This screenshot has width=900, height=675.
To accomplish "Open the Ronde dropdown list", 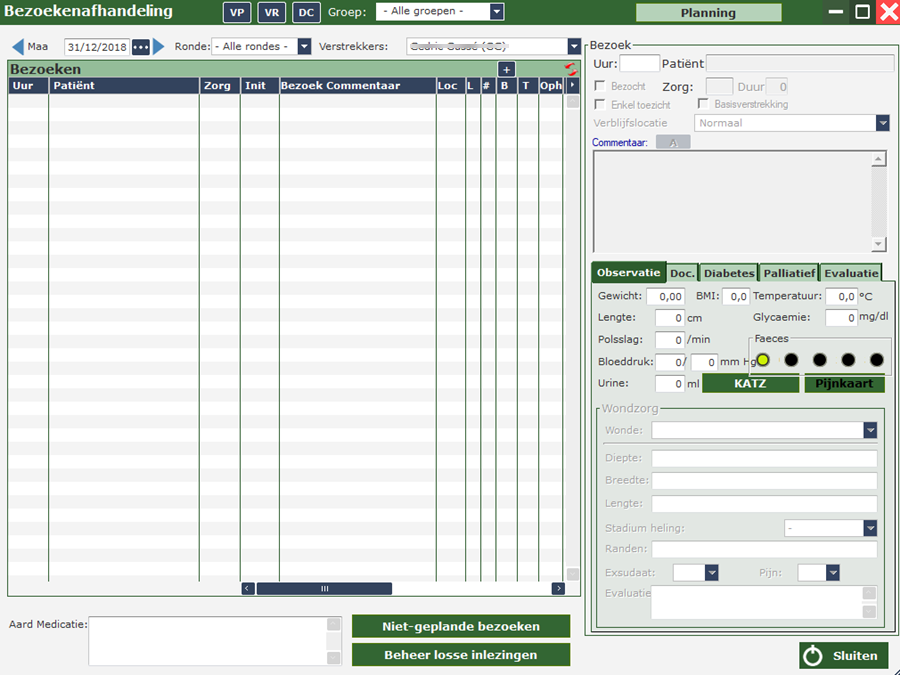I will [304, 47].
